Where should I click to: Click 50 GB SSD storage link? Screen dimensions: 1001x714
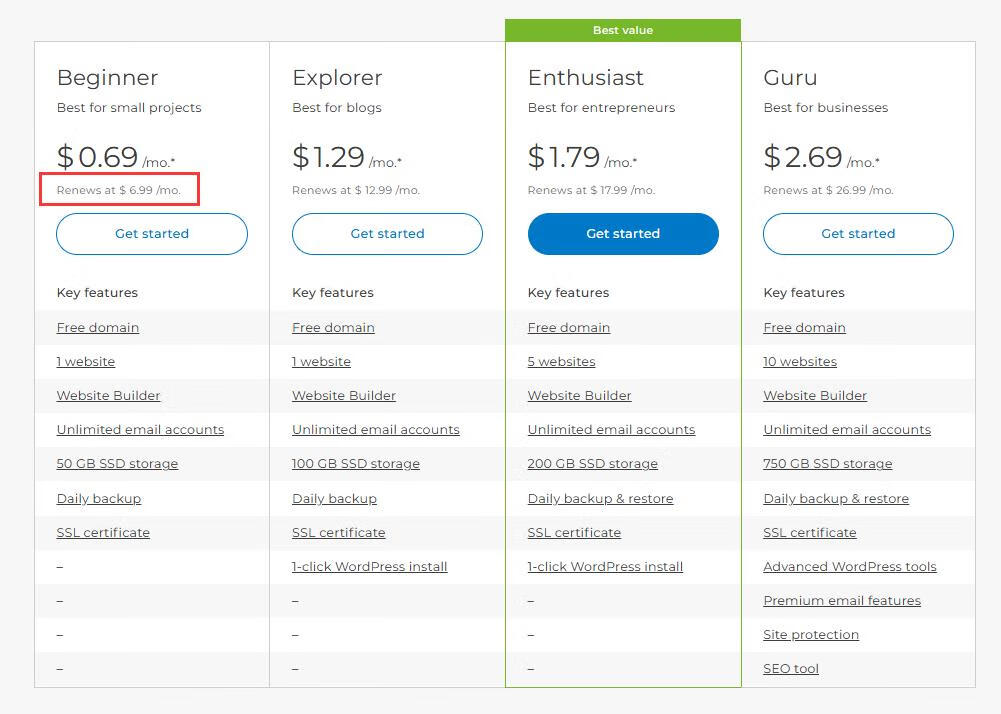click(117, 464)
